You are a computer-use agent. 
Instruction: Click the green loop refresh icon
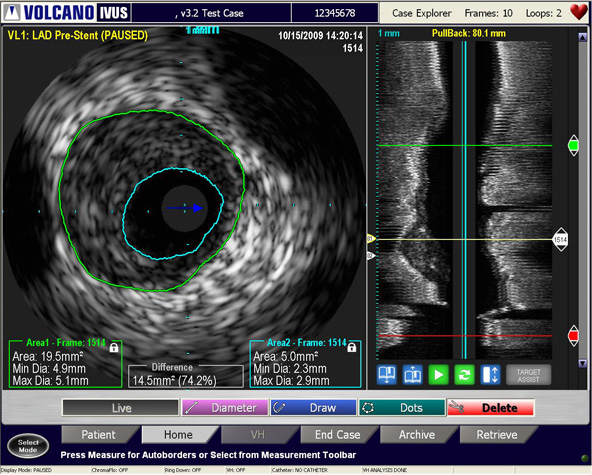(464, 375)
